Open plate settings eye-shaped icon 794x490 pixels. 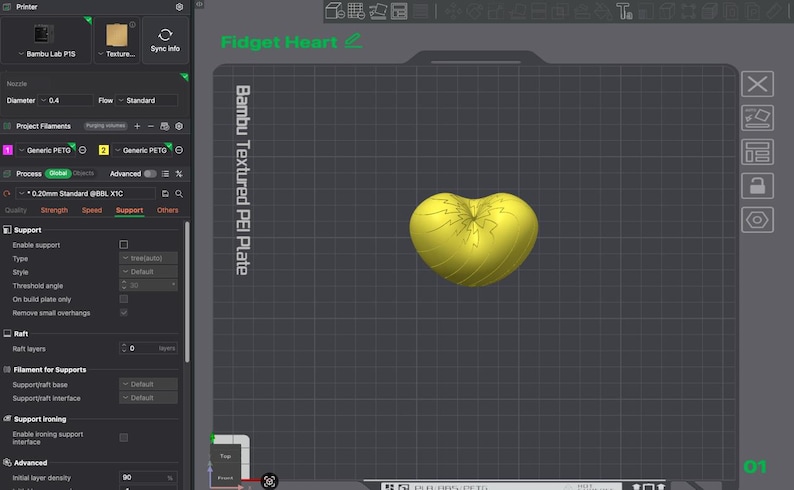757,220
